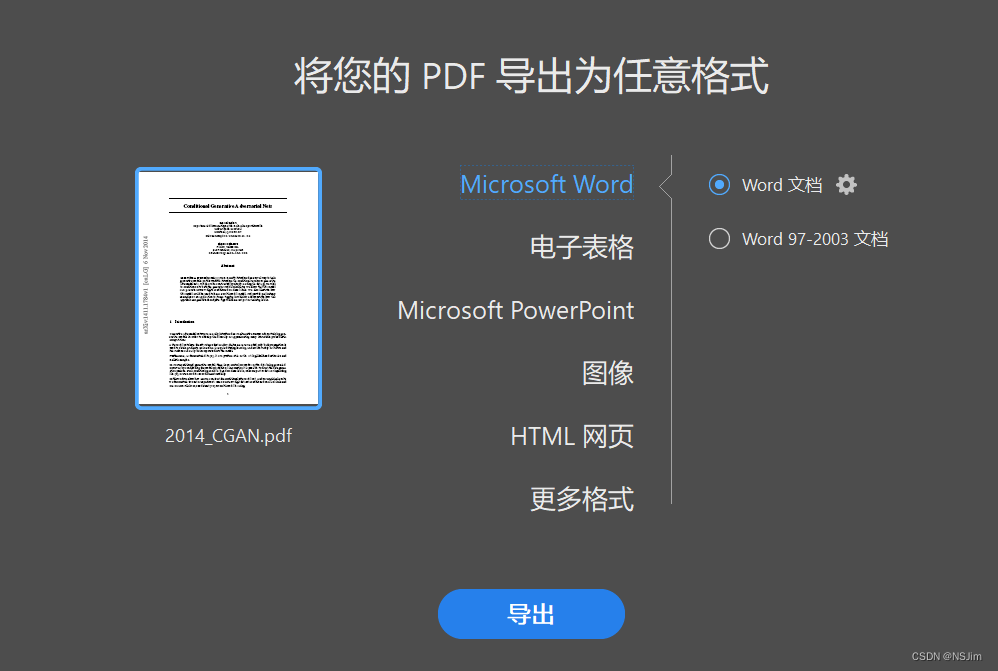Select the Word 文档 radio button
This screenshot has height=671, width=998.
pyautogui.click(x=718, y=184)
